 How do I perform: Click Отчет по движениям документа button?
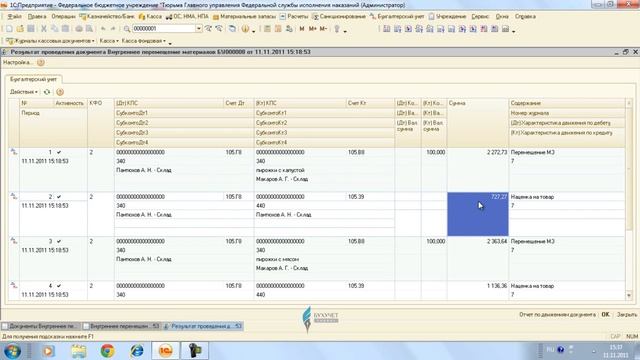[x=557, y=315]
